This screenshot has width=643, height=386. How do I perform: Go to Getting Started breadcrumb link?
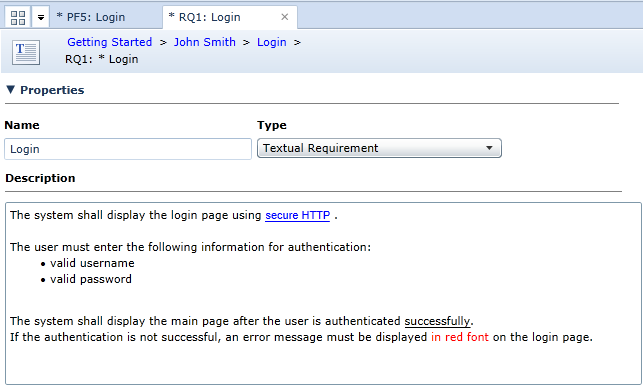[109, 42]
